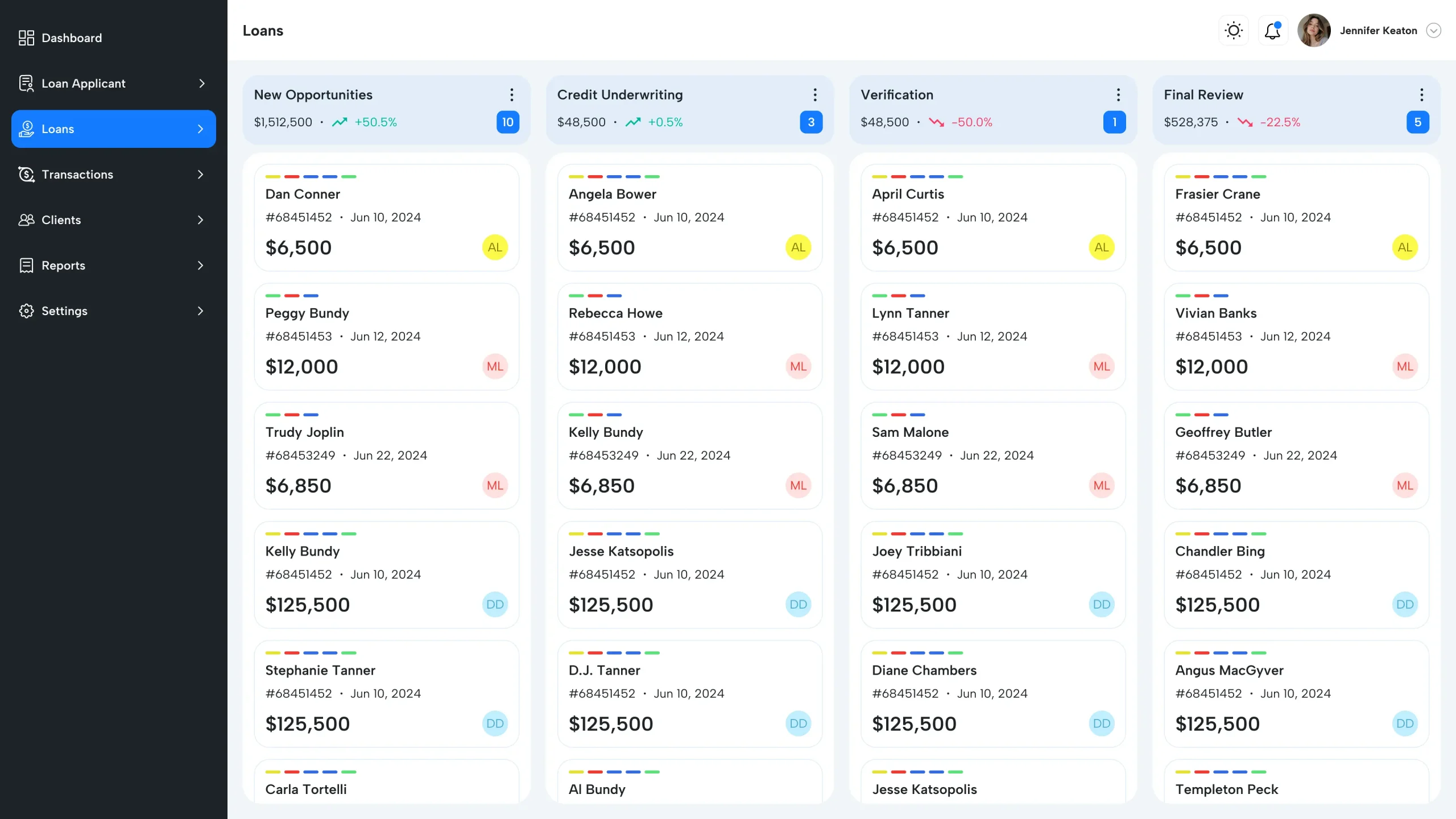1456x819 pixels.
Task: Open the notifications bell
Action: (1272, 31)
